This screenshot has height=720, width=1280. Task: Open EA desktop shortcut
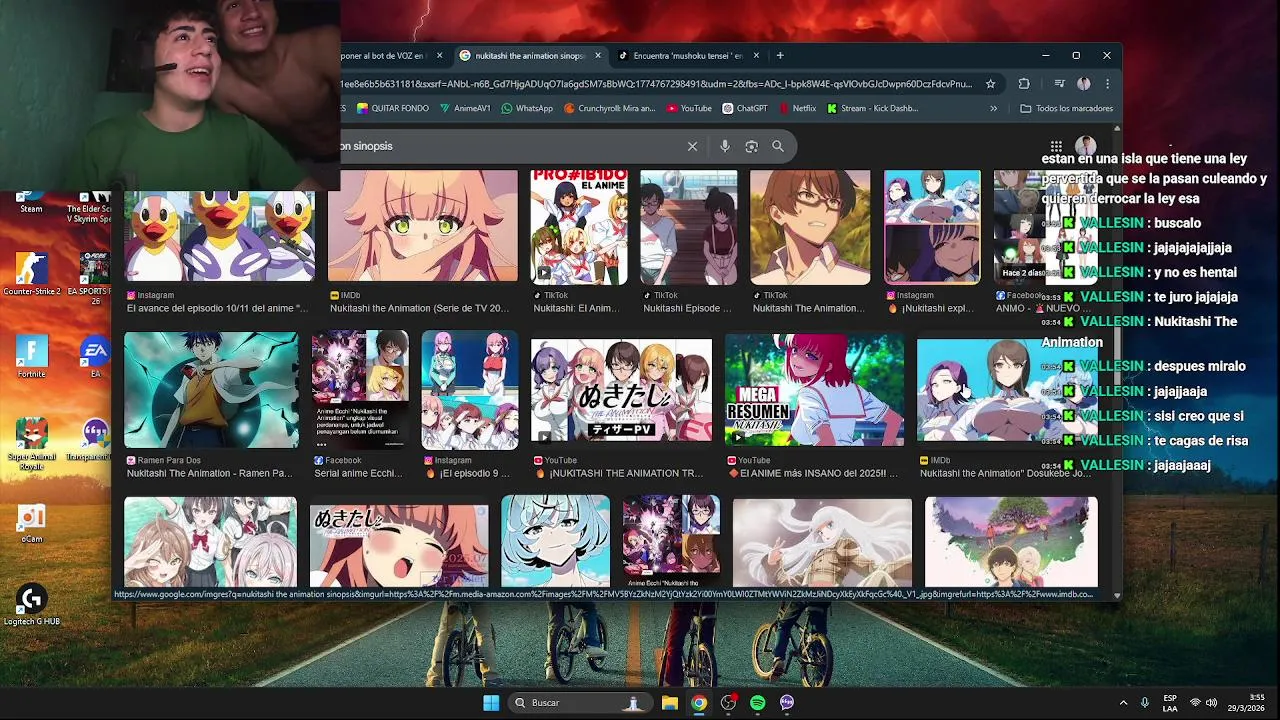[x=95, y=356]
